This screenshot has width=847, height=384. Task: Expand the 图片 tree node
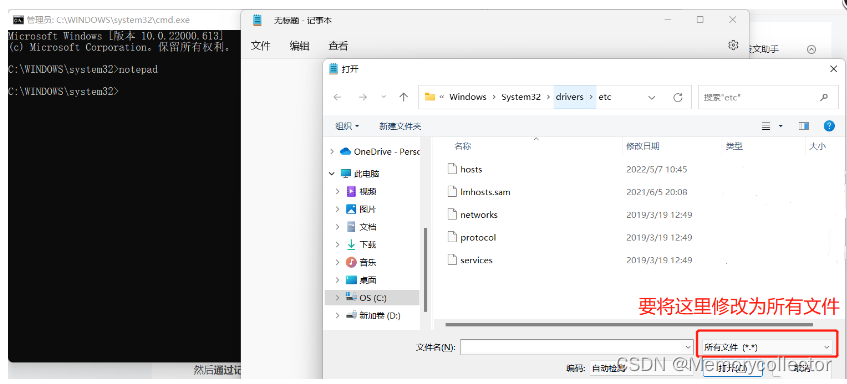(338, 209)
